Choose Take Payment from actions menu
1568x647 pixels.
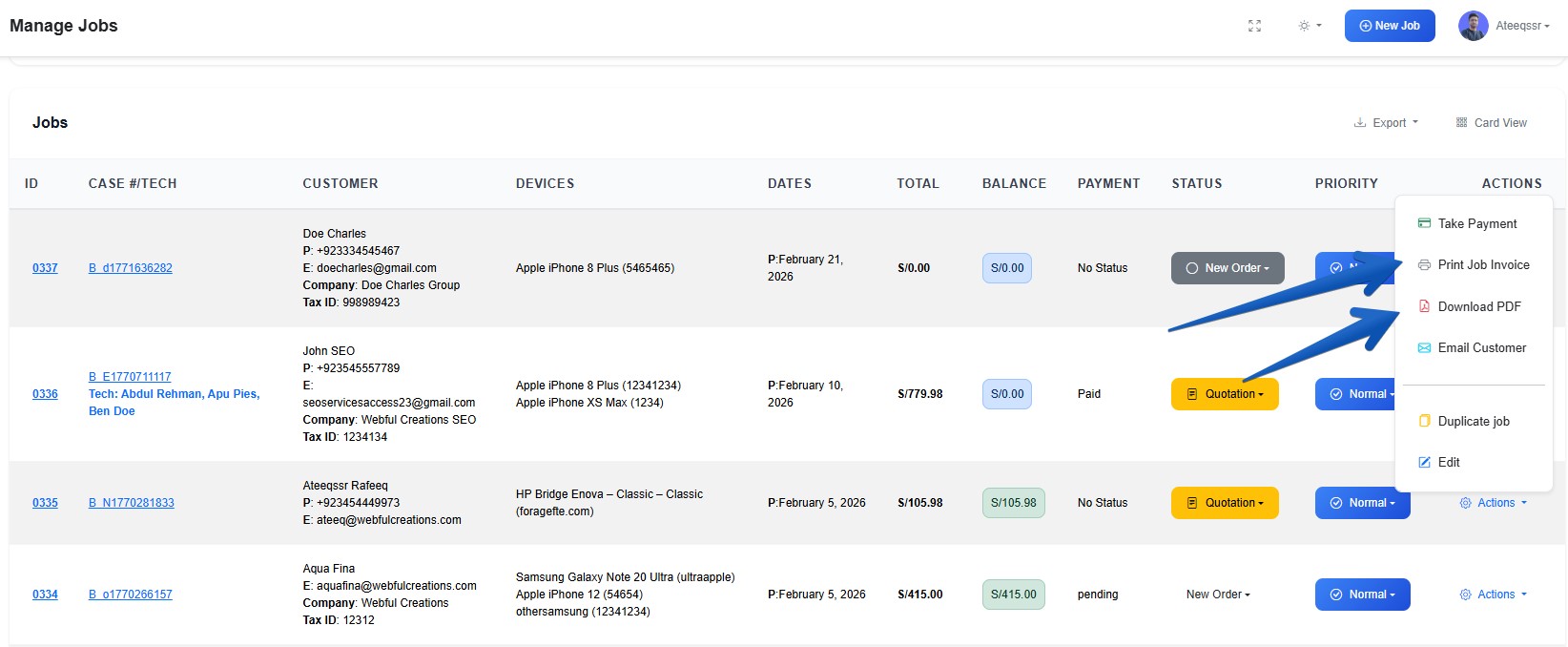pyautogui.click(x=1474, y=223)
